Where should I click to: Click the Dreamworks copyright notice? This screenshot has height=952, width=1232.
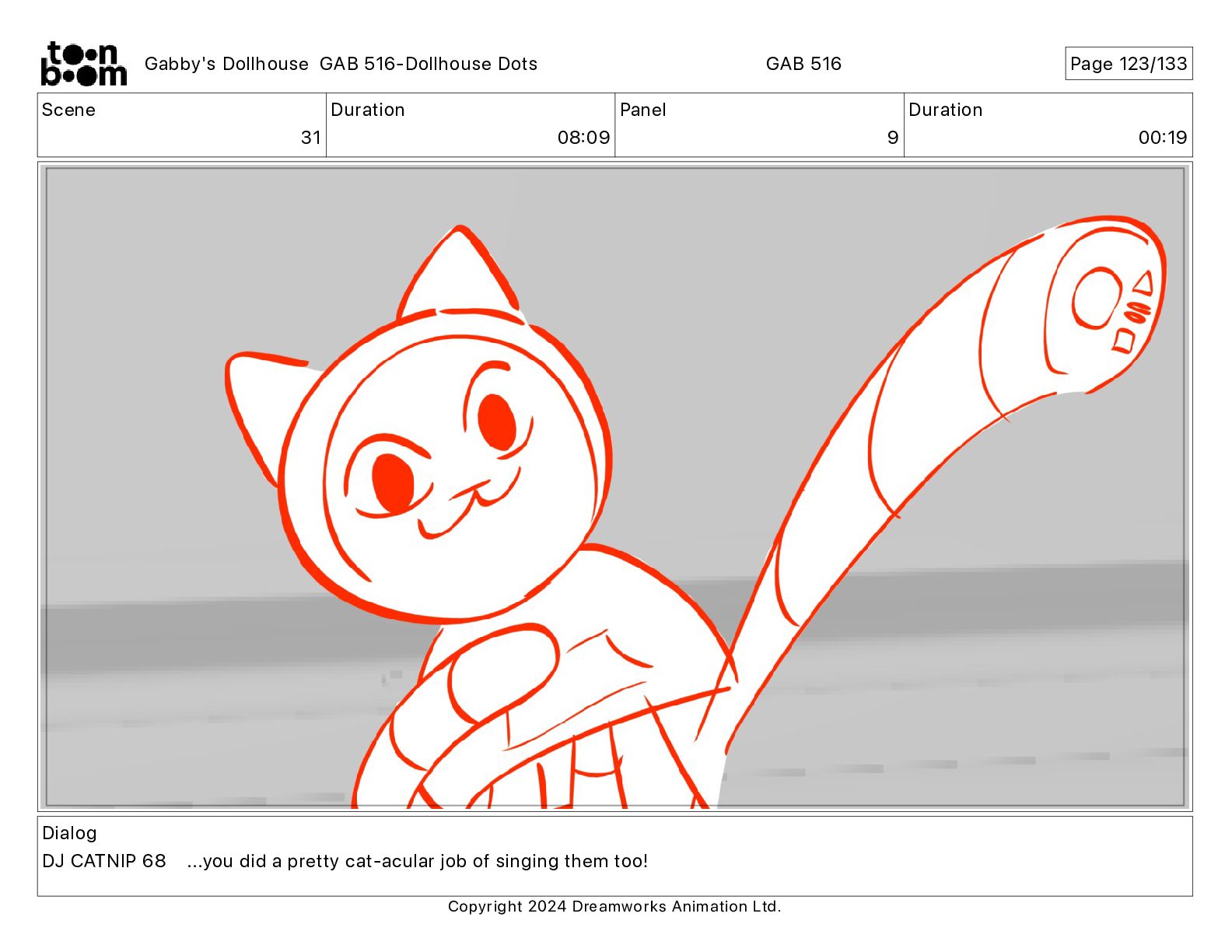pos(614,906)
